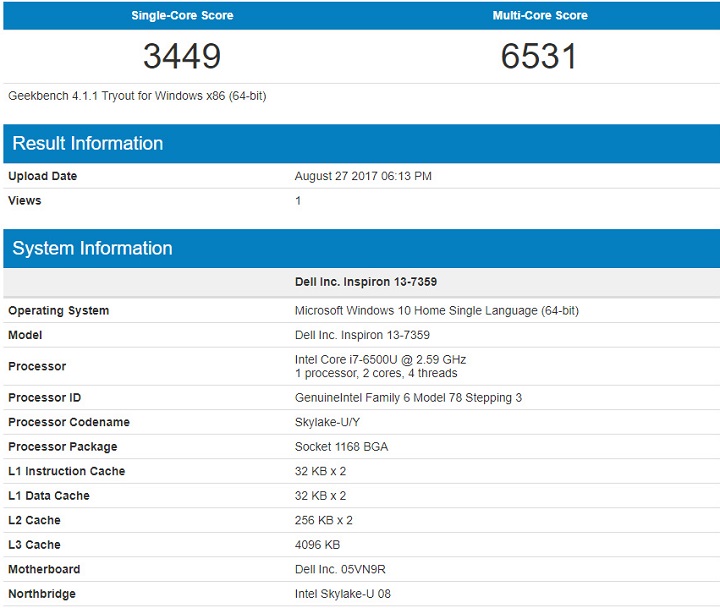Click the Multi-Core Score heading

point(540,16)
